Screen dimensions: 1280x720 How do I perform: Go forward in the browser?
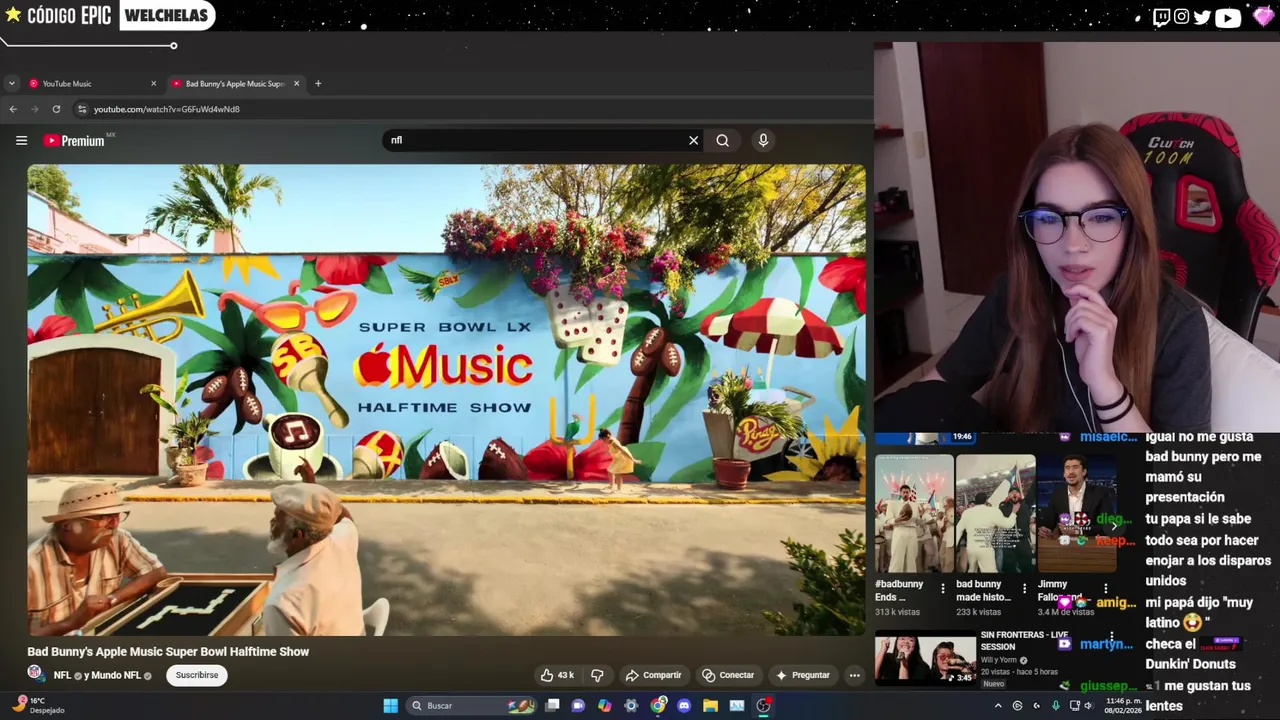point(34,109)
